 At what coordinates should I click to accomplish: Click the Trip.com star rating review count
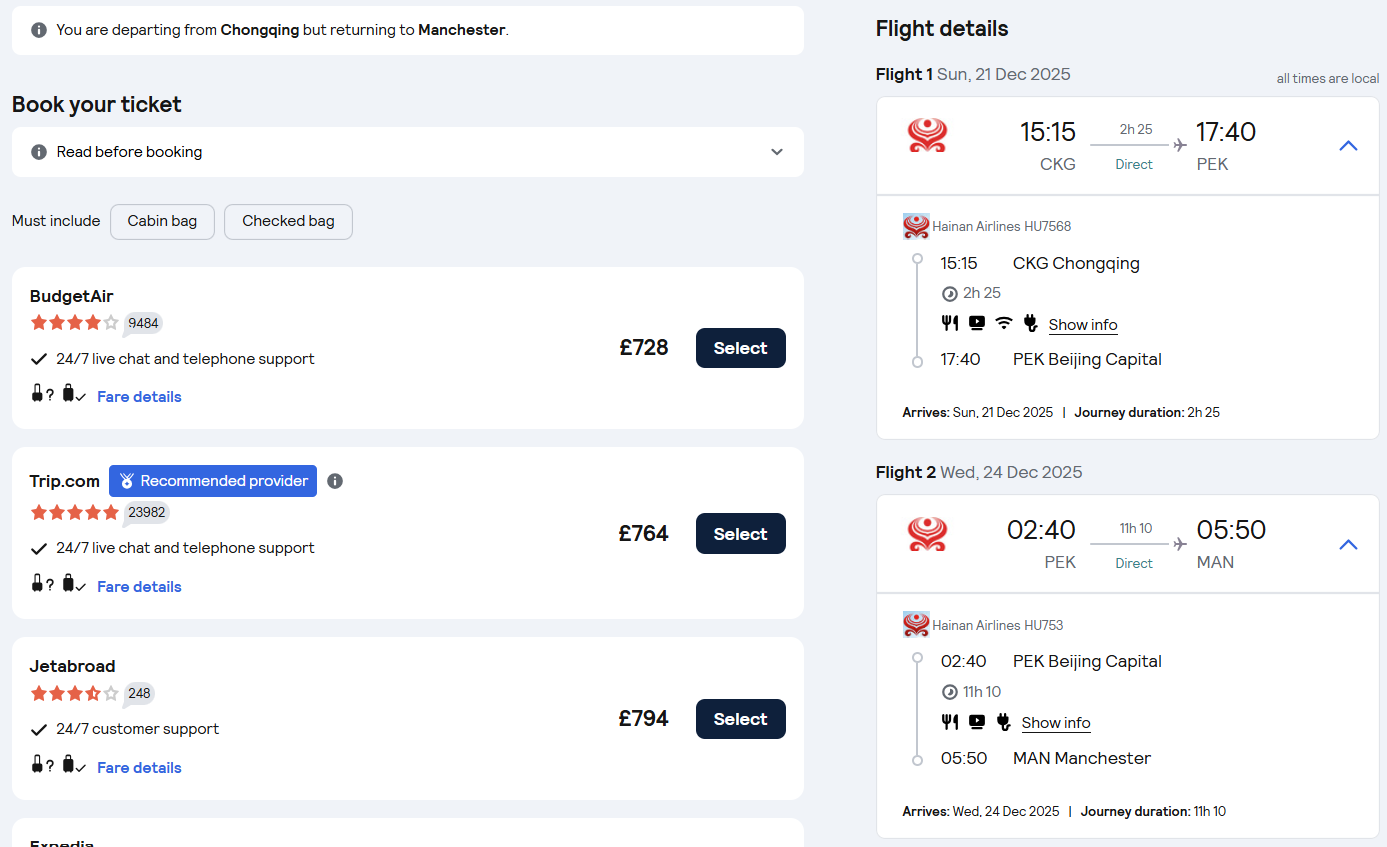[x=146, y=512]
